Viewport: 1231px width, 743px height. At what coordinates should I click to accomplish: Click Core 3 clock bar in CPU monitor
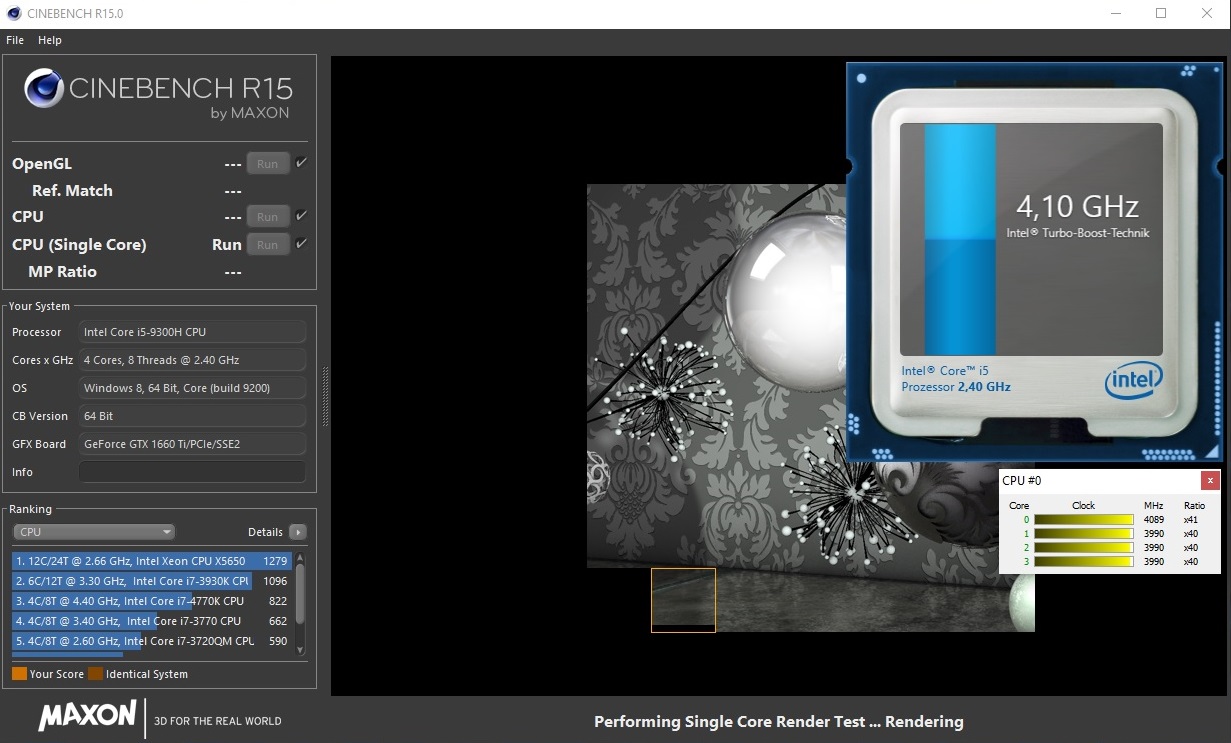(1083, 562)
